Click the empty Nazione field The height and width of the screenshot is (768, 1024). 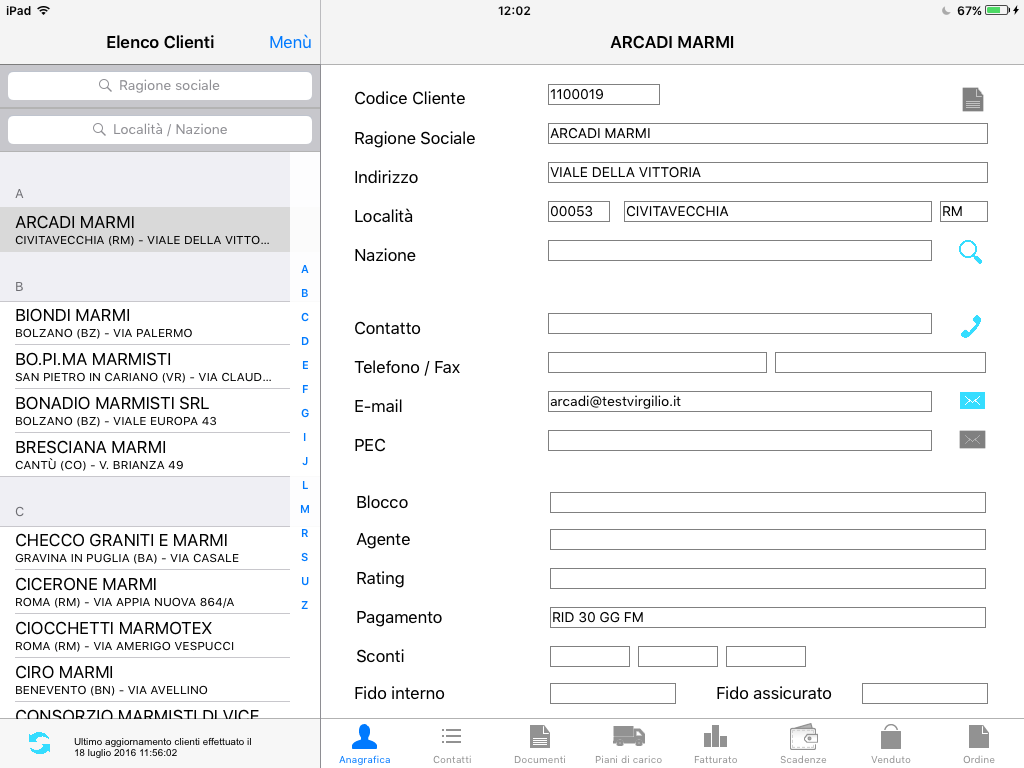[739, 251]
